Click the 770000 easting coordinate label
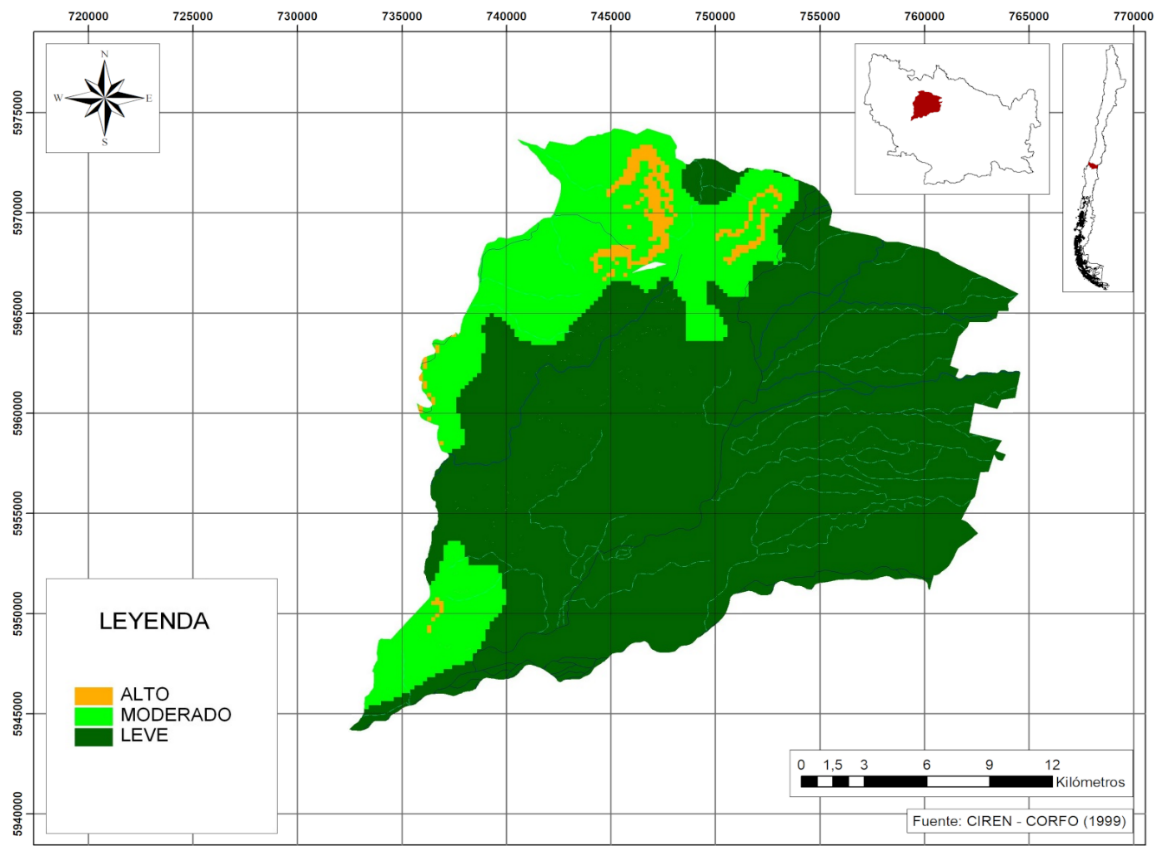The height and width of the screenshot is (865, 1168). (1133, 16)
